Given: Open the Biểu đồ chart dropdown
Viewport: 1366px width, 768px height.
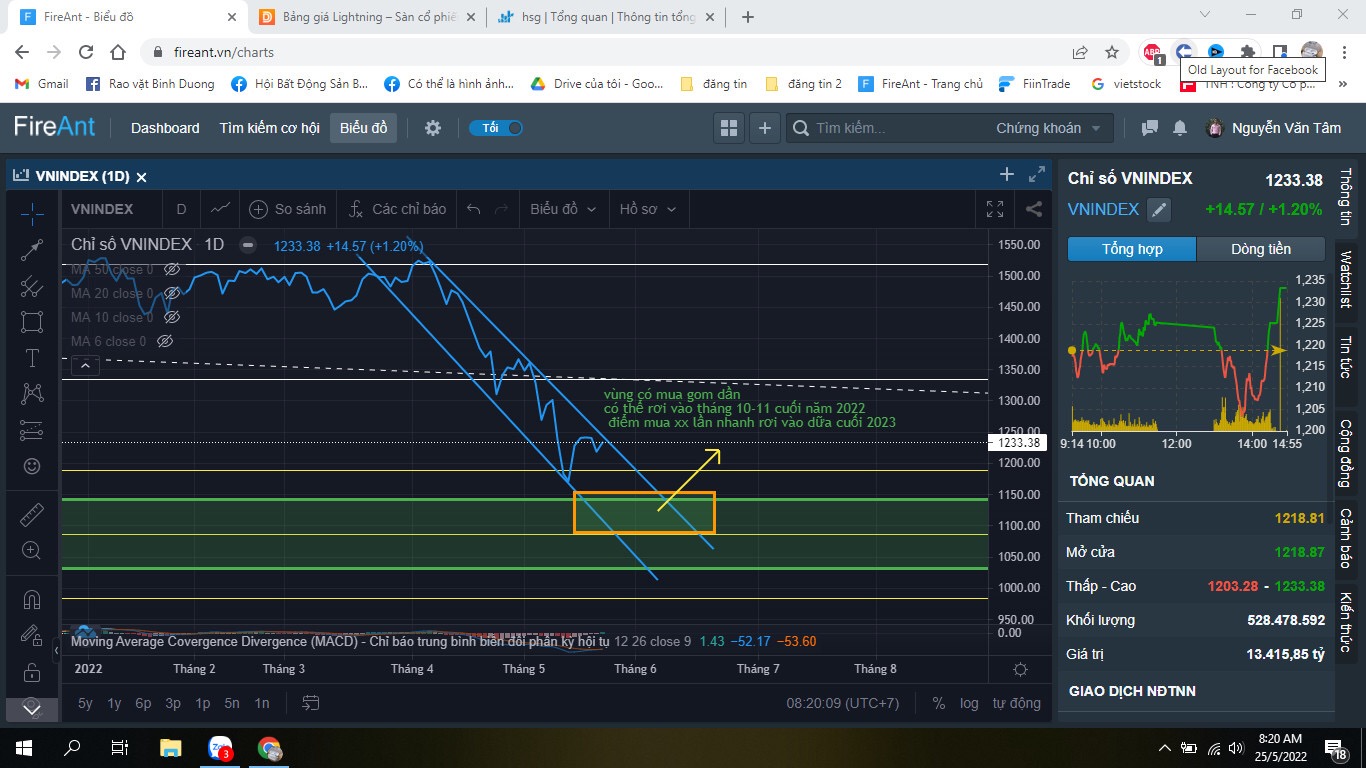Looking at the screenshot, I should (563, 209).
